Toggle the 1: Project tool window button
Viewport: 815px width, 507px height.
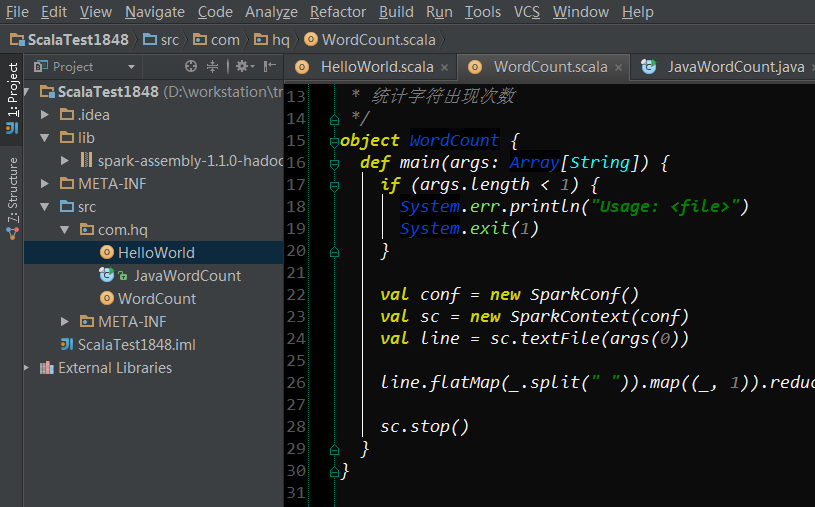(12, 98)
